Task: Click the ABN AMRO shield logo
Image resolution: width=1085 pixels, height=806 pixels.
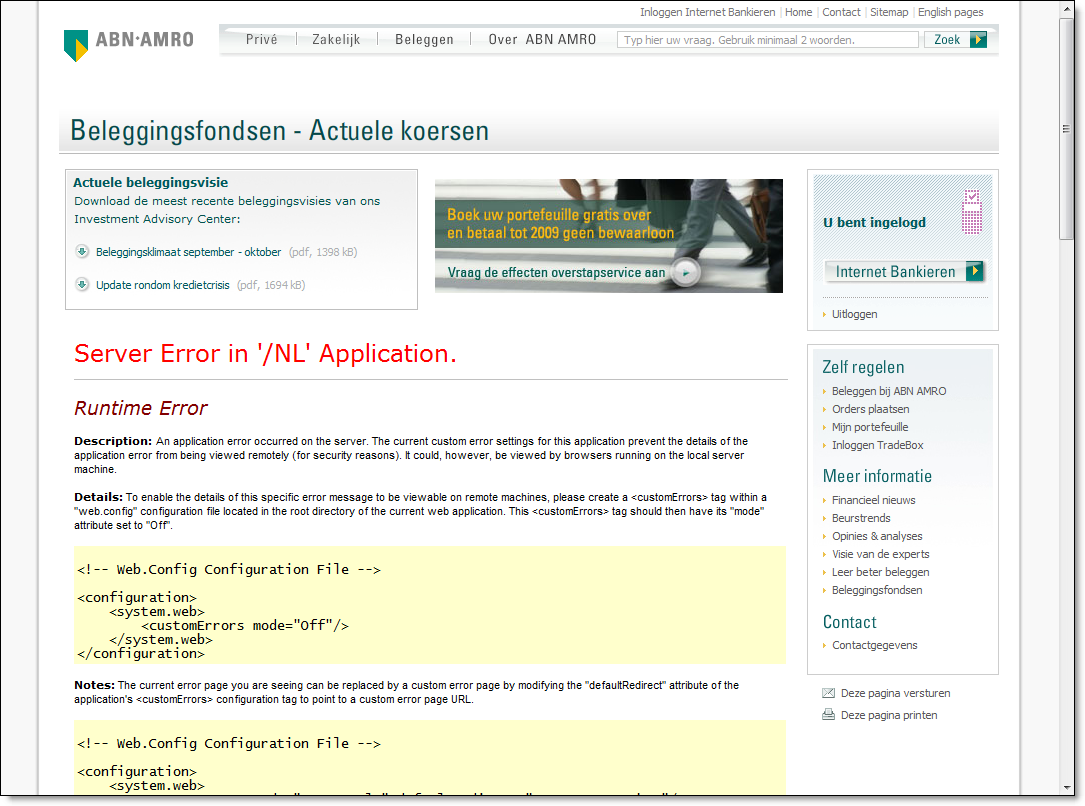Action: (x=75, y=45)
